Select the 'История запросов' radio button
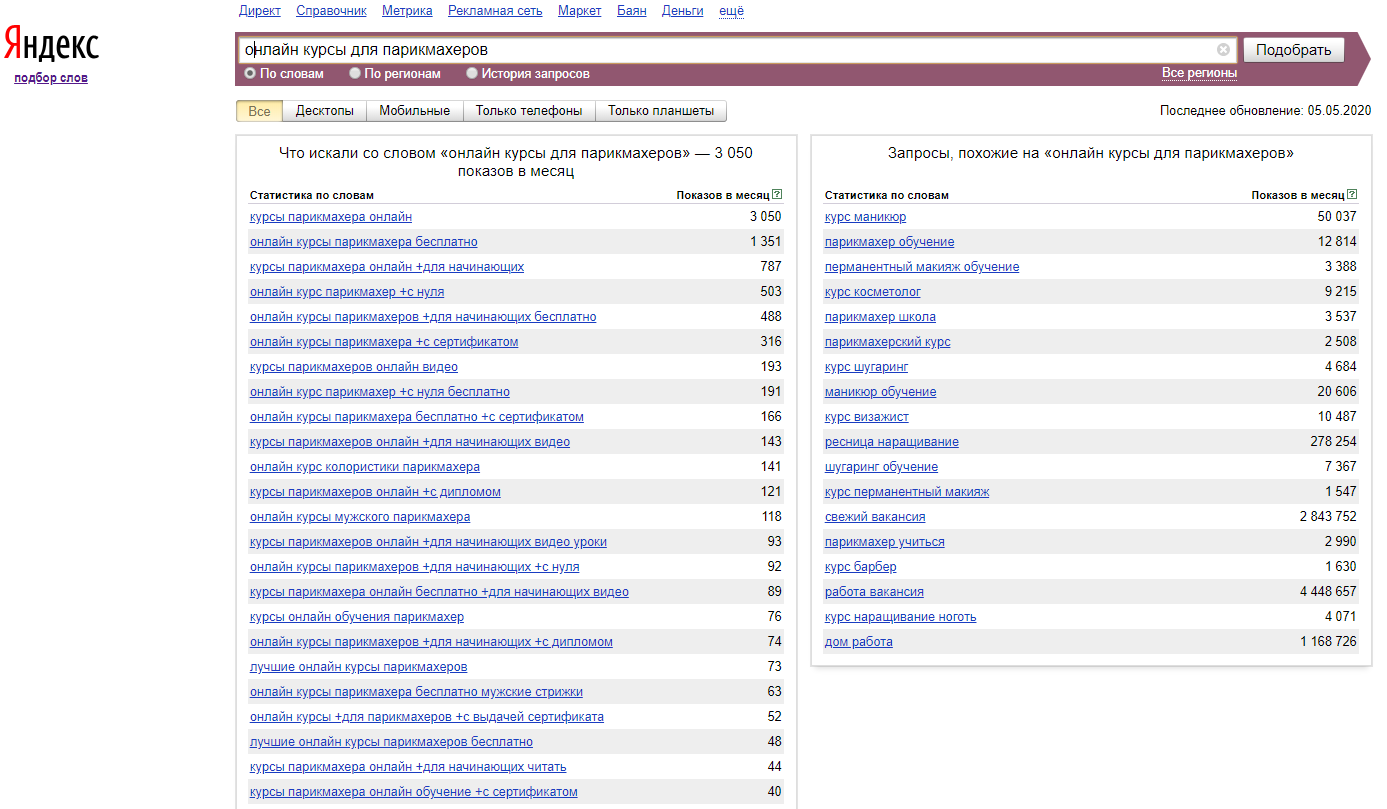 coord(472,73)
